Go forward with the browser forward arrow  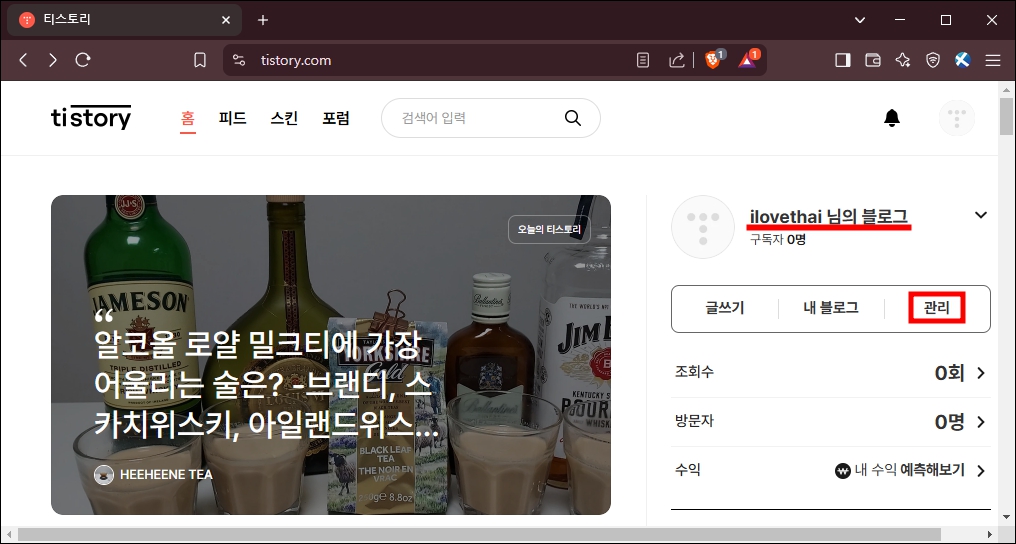[x=52, y=60]
